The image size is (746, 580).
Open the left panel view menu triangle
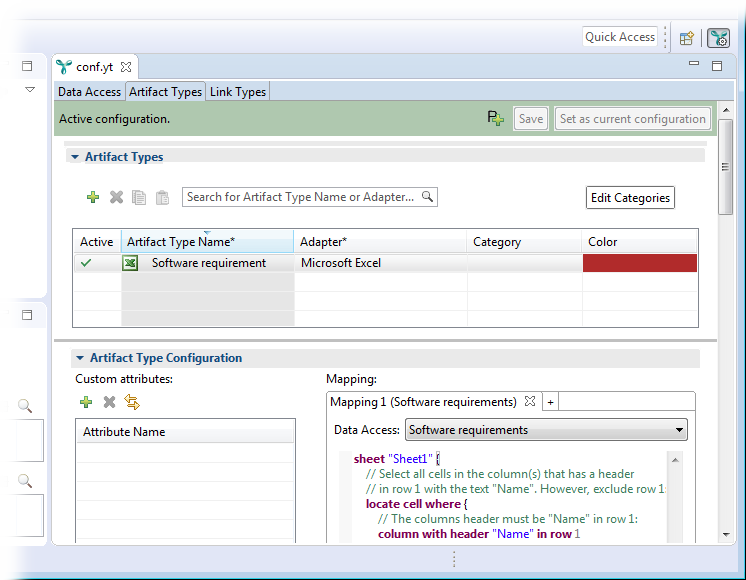(x=30, y=89)
